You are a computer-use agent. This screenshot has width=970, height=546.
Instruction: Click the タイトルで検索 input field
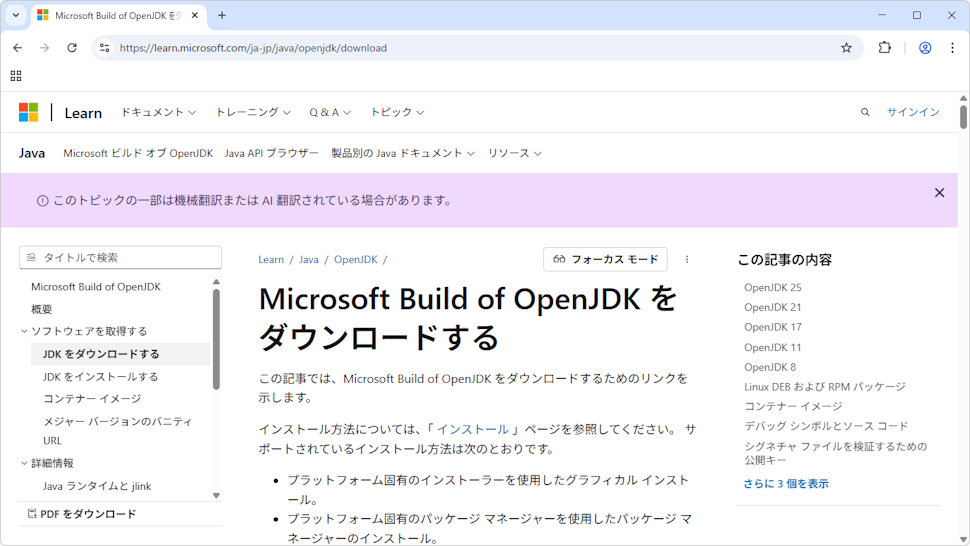[x=121, y=257]
